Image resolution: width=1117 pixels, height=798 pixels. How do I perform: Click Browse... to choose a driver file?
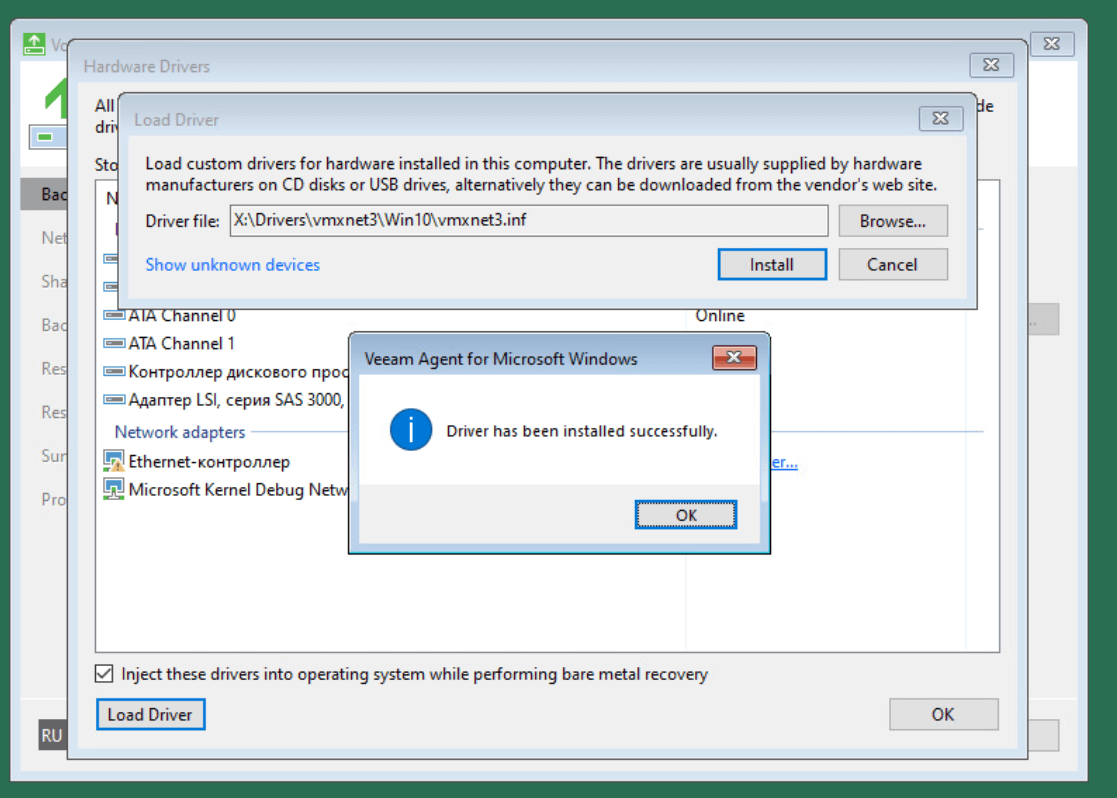point(892,221)
